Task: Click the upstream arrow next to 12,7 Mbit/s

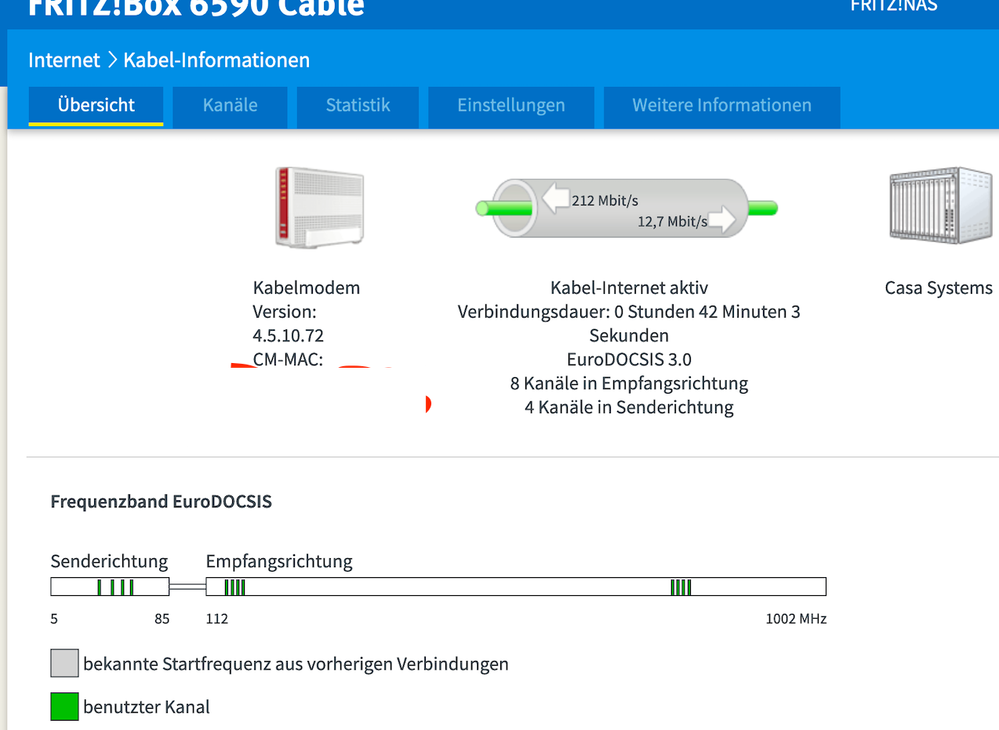Action: 722,219
